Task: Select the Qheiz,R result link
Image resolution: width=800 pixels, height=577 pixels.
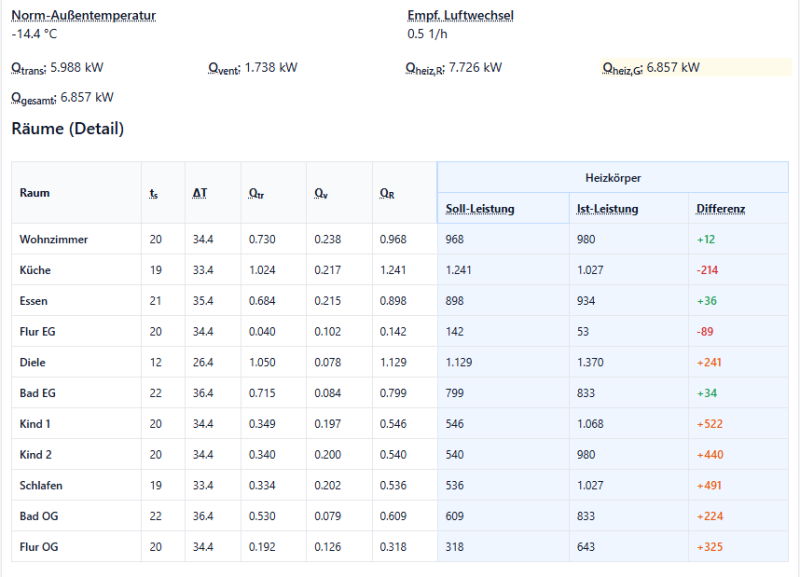Action: pos(453,68)
